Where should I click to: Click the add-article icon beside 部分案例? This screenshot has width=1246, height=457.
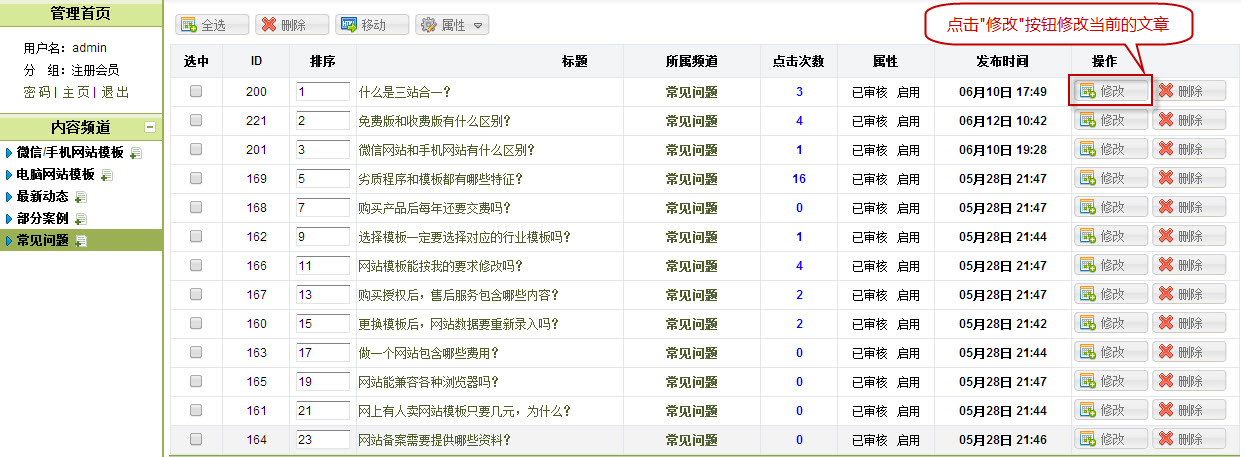(81, 219)
